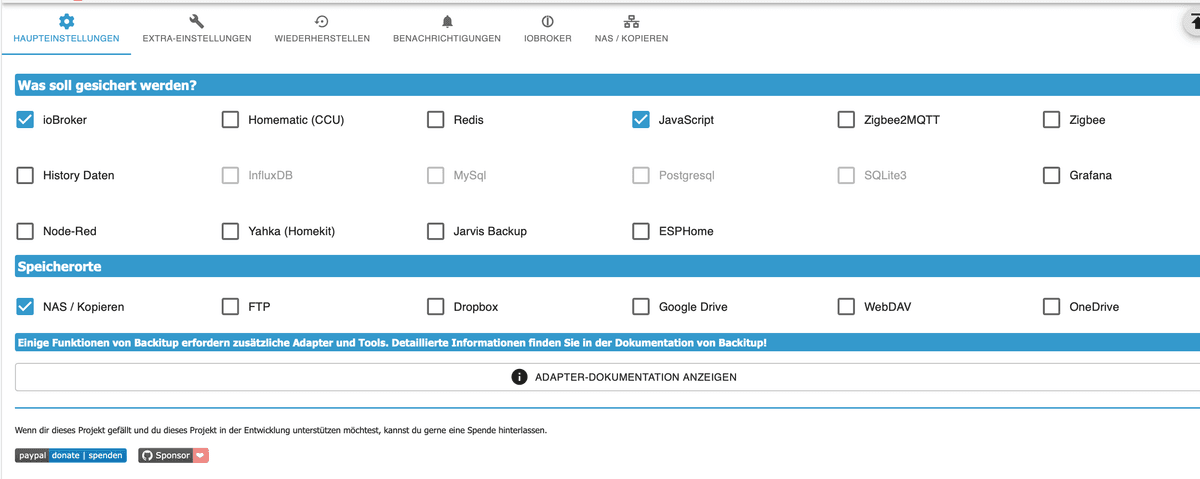Click the bell icon for Benachrichtigungen
Screen dimensions: 1200x479
447,21
